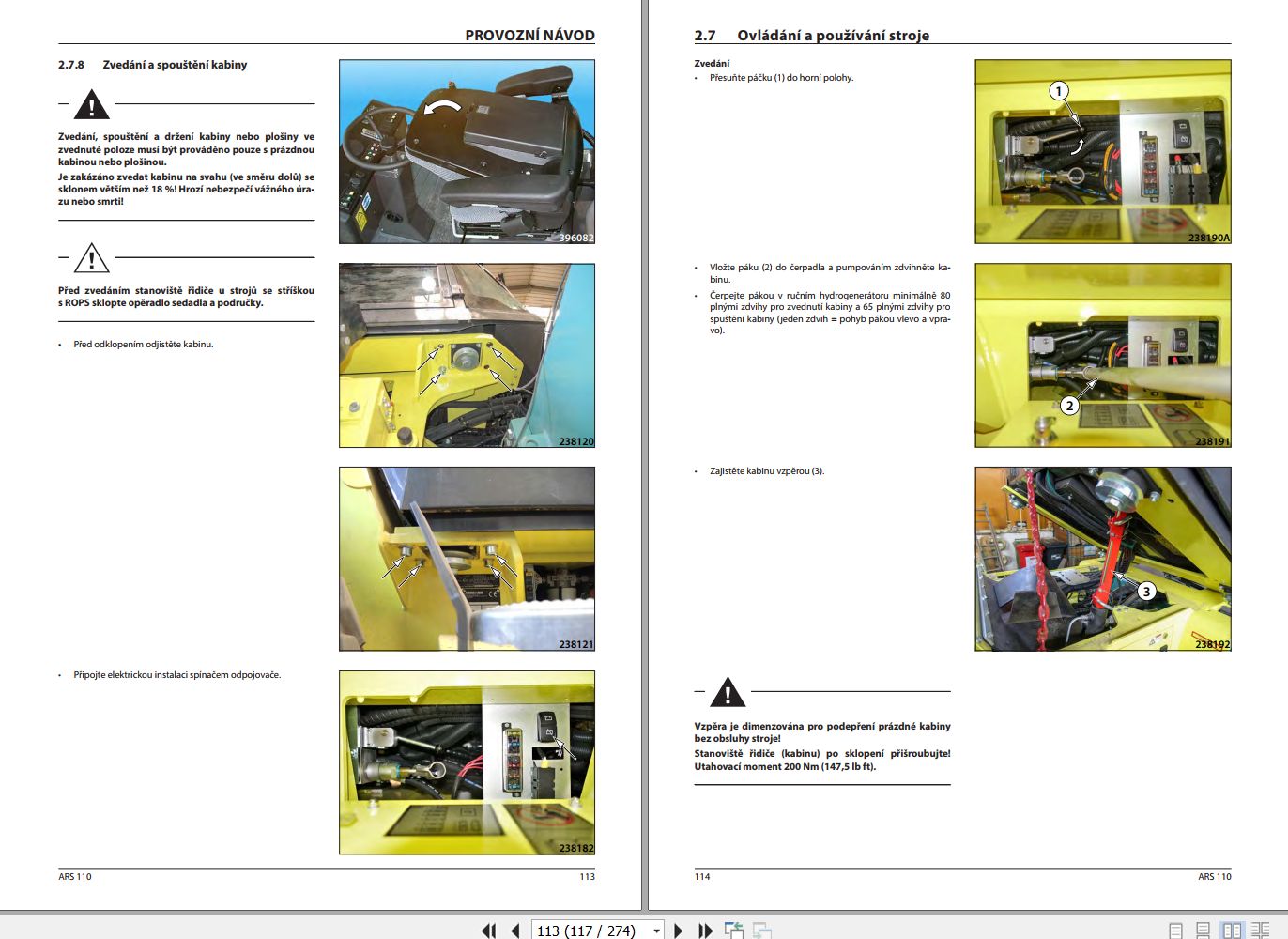The image size is (1288, 939).
Task: Click image 238192 showing support strut
Action: point(1104,556)
